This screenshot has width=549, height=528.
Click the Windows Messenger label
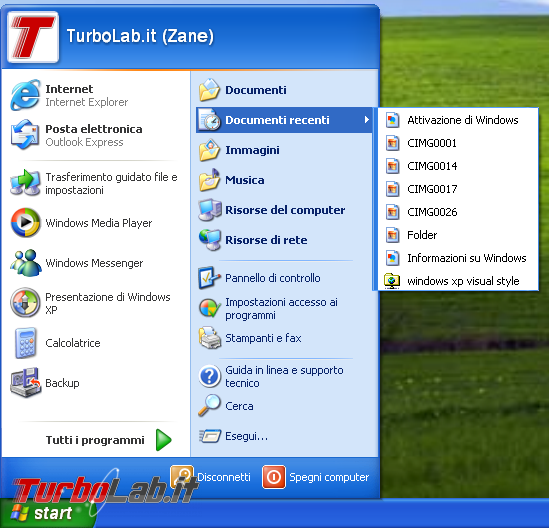[x=94, y=263]
